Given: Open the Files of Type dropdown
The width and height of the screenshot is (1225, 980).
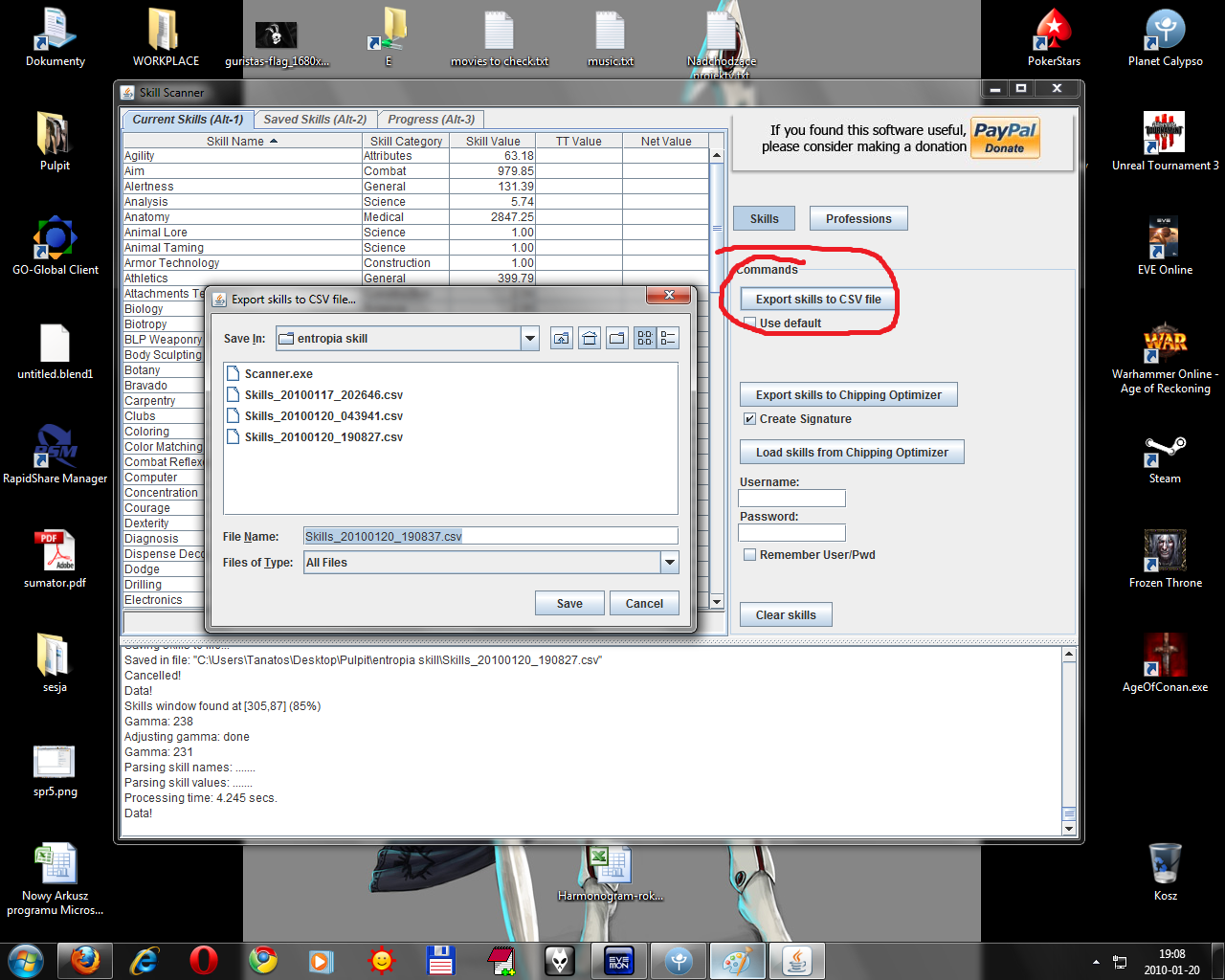Looking at the screenshot, I should [x=669, y=563].
